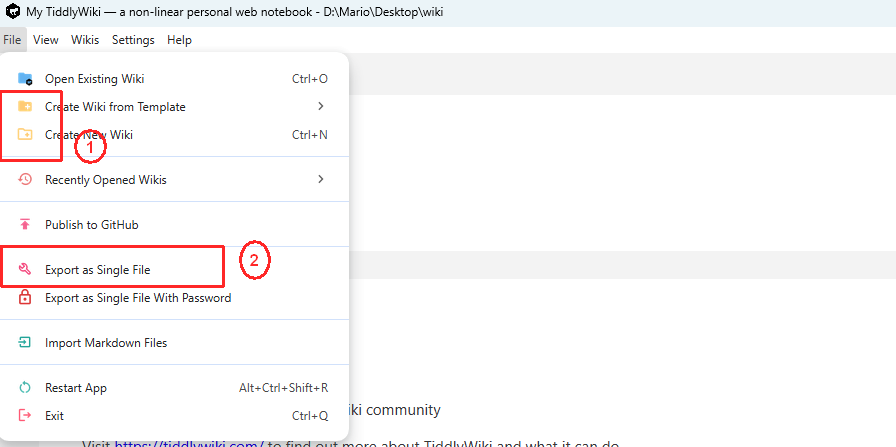Screen dimensions: 896x447
Task: Expand the Create Wiki from Template submenu arrow
Action: click(x=321, y=106)
